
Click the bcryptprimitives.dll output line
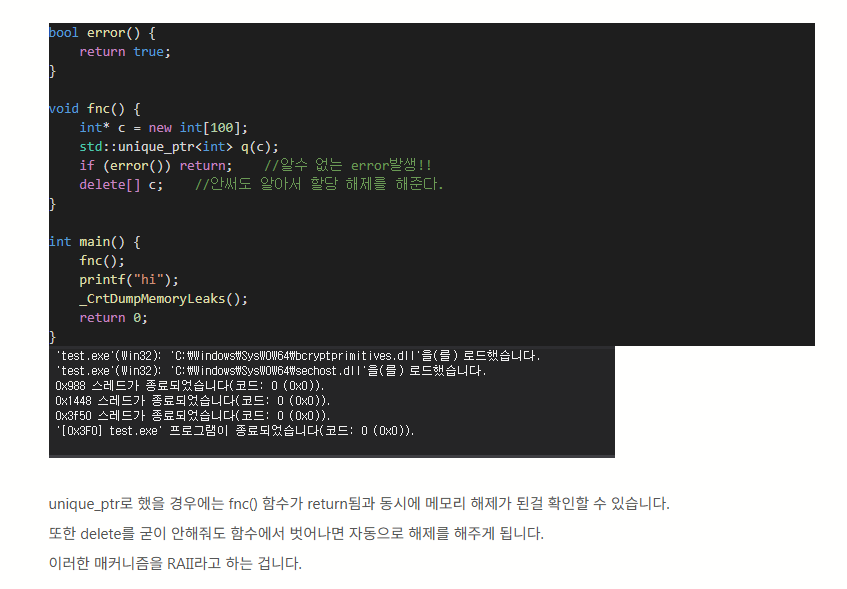[298, 356]
